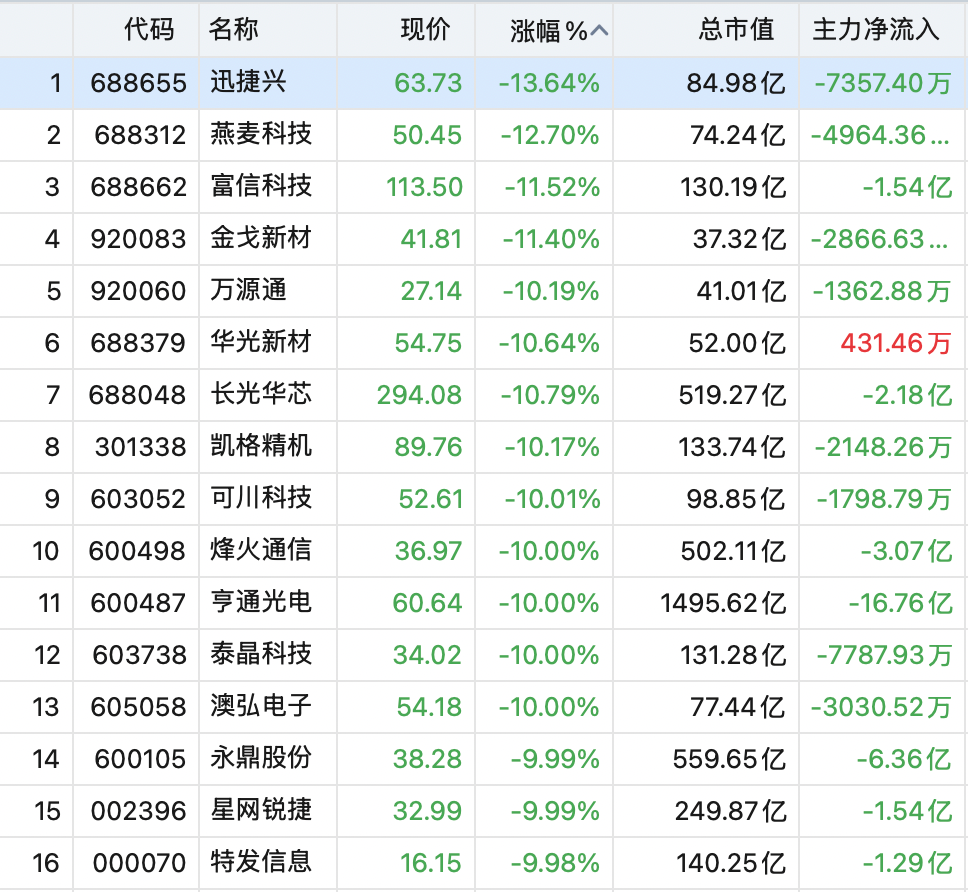Click stock code 000070
Screen dimensions: 968x892
(x=140, y=863)
